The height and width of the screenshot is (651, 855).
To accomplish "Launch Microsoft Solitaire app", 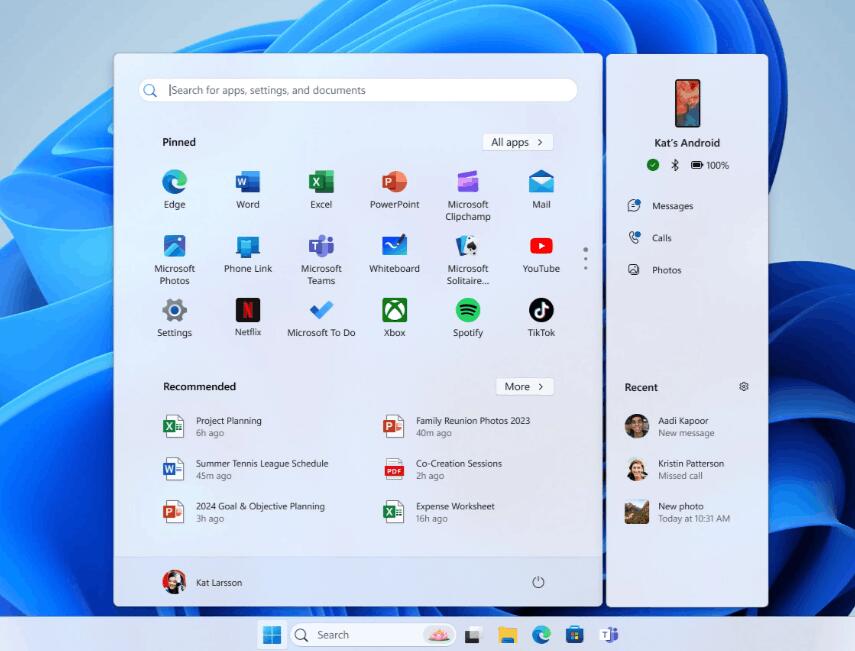I will coord(468,260).
